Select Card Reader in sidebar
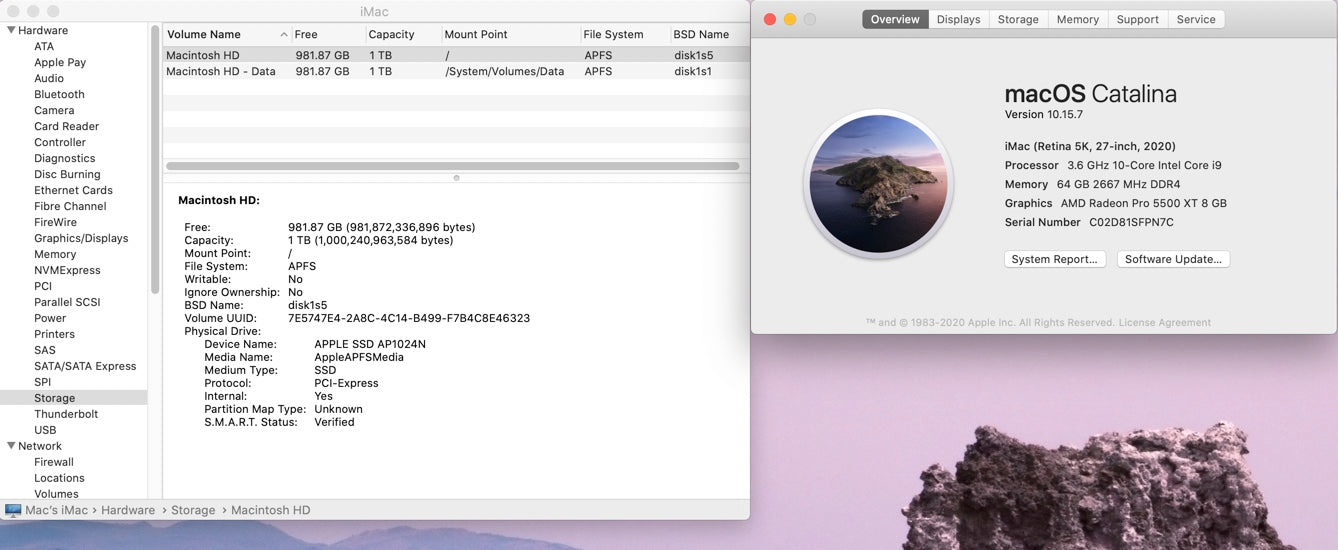The height and width of the screenshot is (550, 1338). (66, 126)
